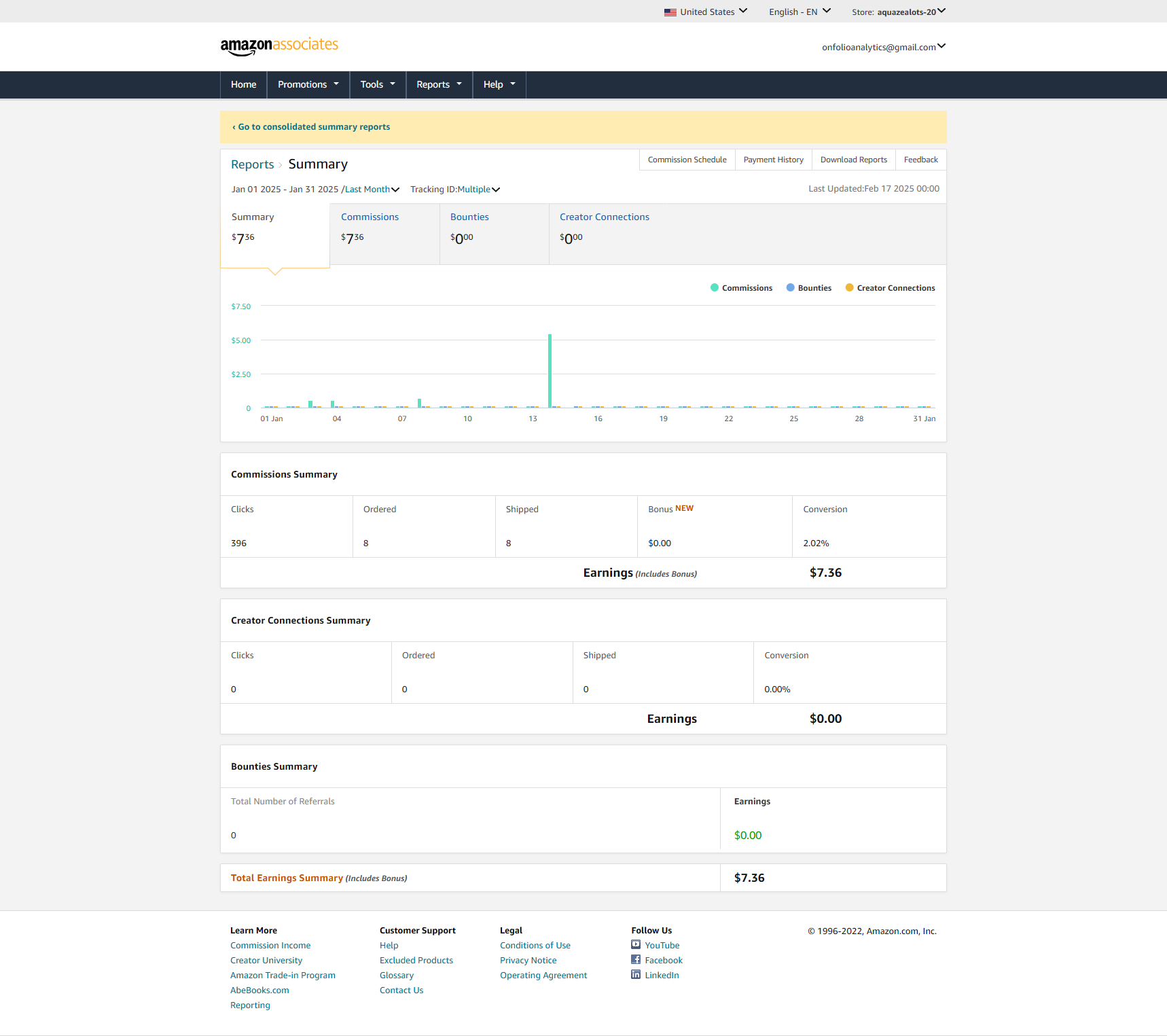Open Excluded Products link
This screenshot has height=1036, width=1167.
pyautogui.click(x=416, y=960)
